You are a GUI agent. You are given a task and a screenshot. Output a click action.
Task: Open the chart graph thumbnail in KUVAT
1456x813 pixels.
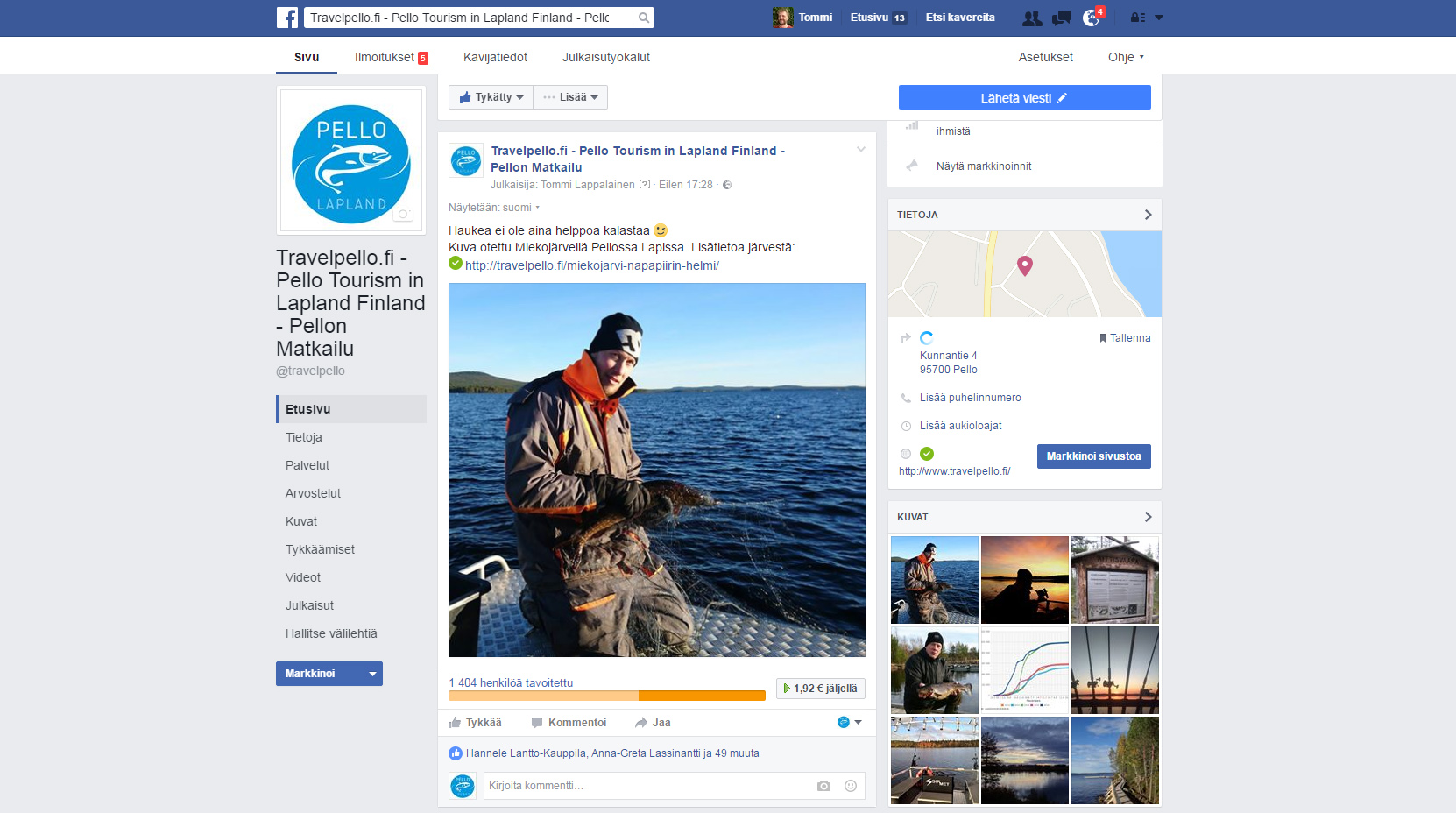pos(1025,670)
